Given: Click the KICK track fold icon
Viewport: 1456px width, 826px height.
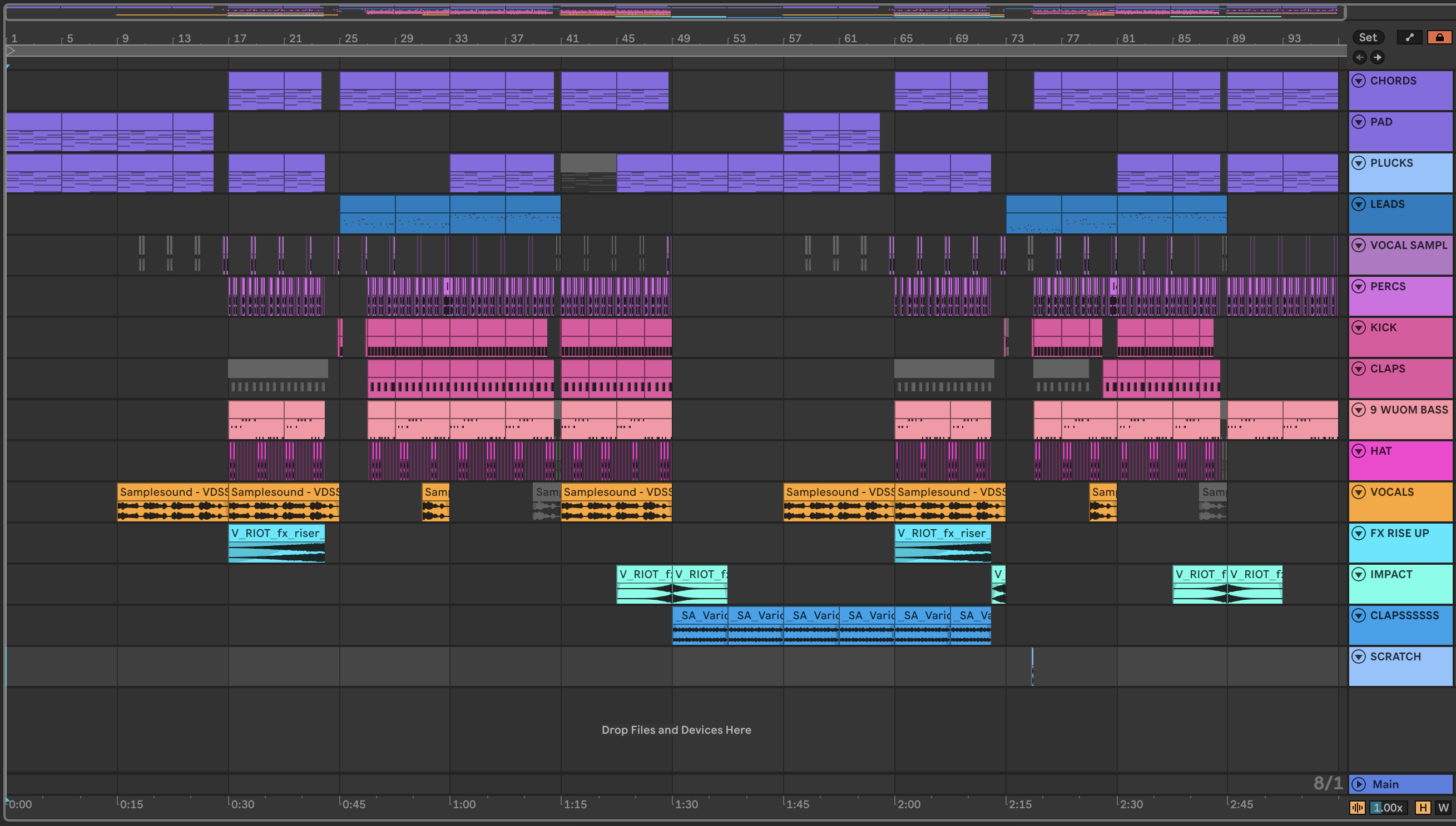Looking at the screenshot, I should click(1359, 327).
